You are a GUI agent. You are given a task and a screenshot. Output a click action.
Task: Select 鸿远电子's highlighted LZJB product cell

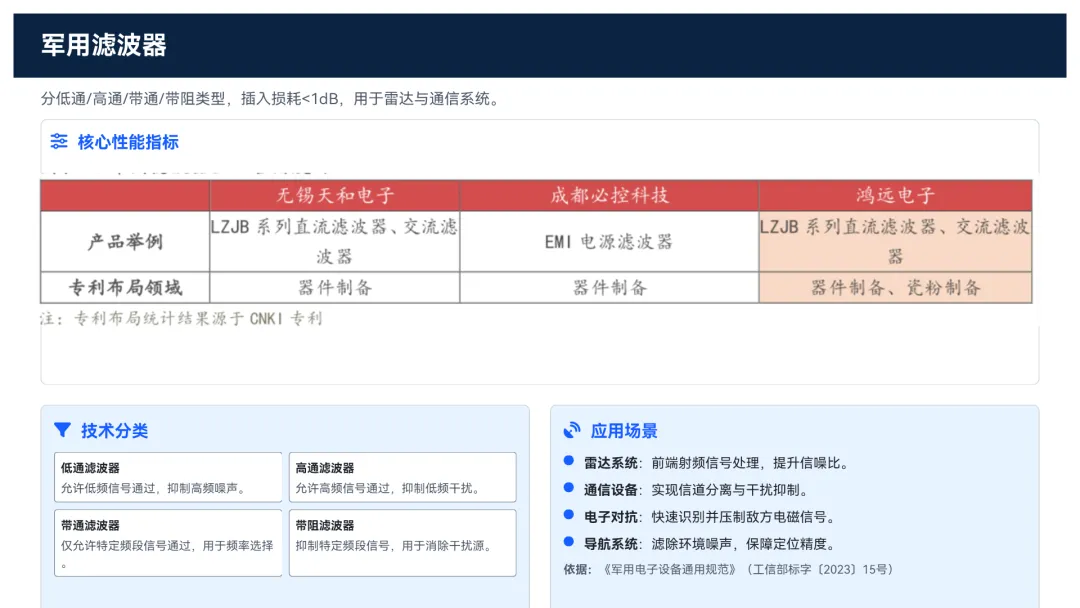(895, 242)
